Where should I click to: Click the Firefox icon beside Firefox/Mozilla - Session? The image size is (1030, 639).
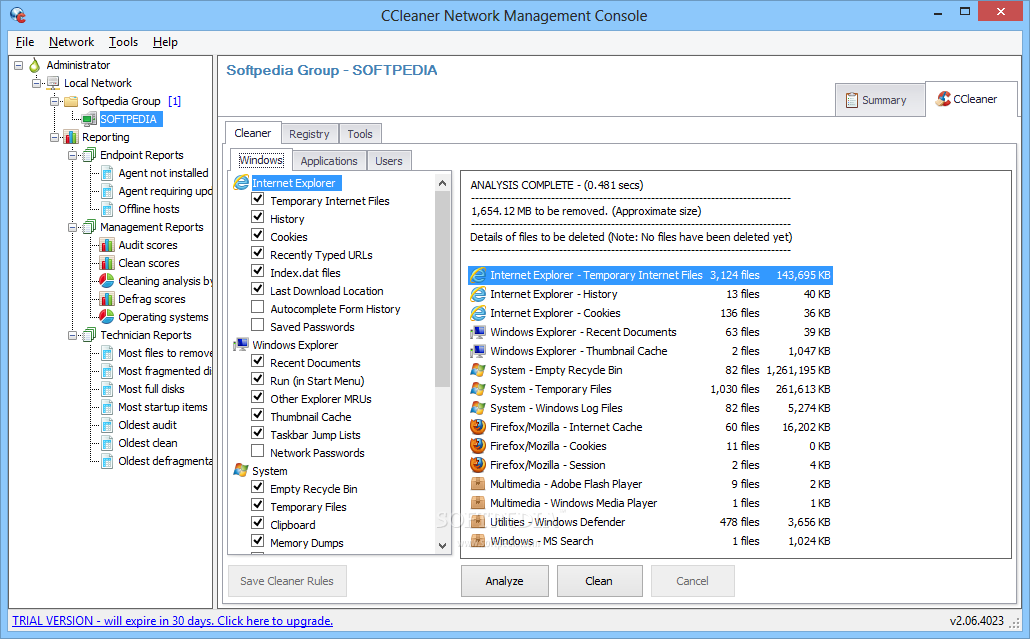coord(478,465)
